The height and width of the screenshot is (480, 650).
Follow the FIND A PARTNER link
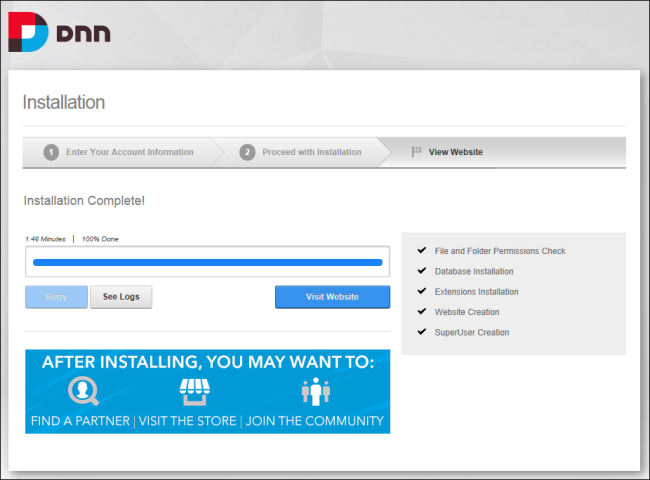[80, 421]
